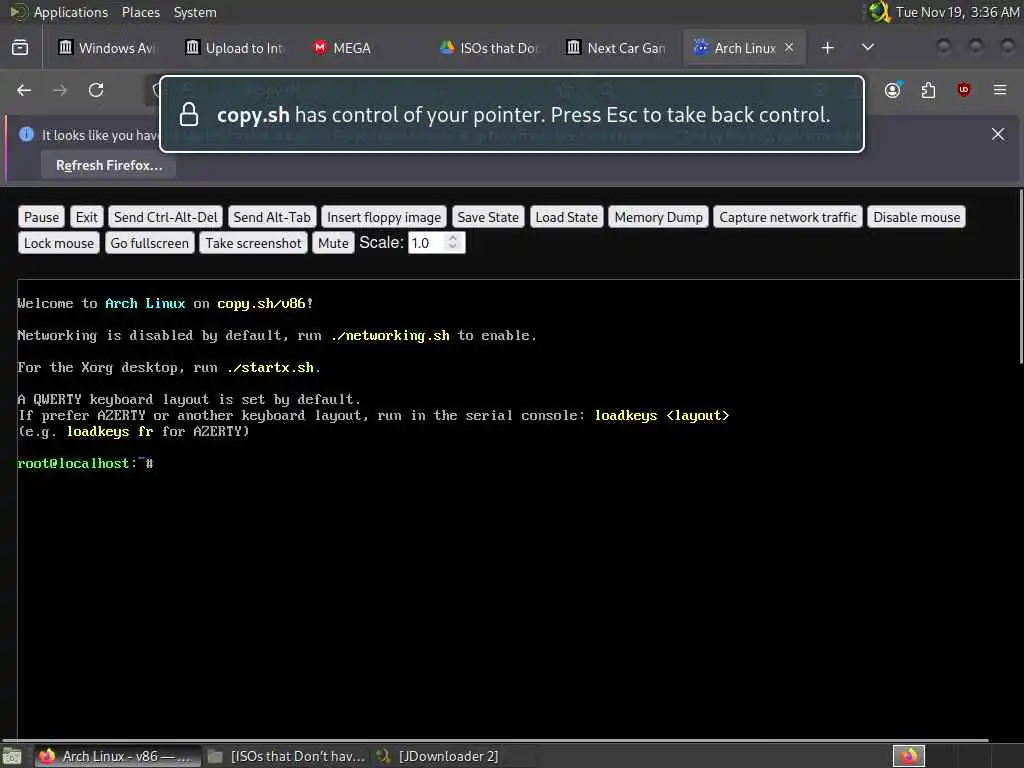Viewport: 1024px width, 768px height.
Task: Click the date and time clock
Action: pos(957,12)
